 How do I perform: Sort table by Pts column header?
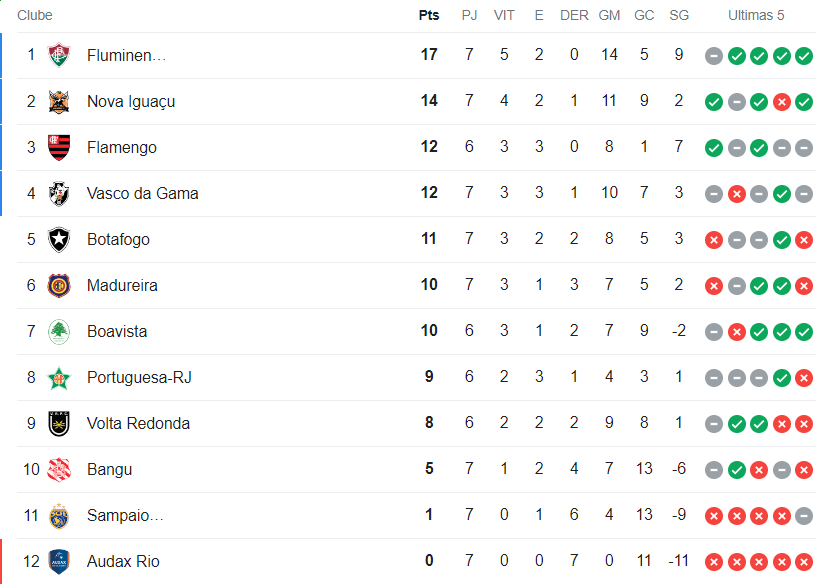click(429, 15)
